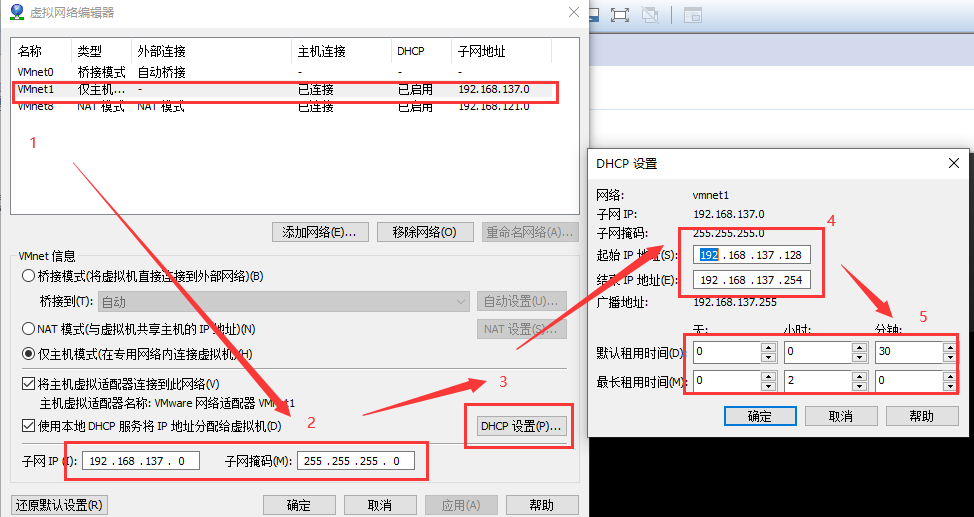Click the Virtual Network Editor title bar icon

tap(17, 12)
